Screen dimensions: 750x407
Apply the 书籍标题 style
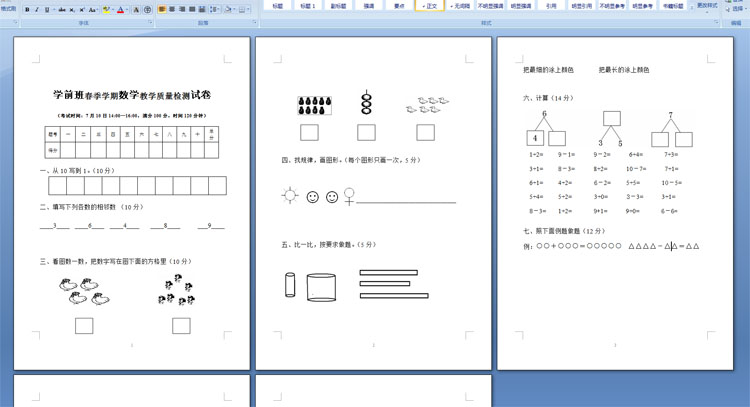673,6
